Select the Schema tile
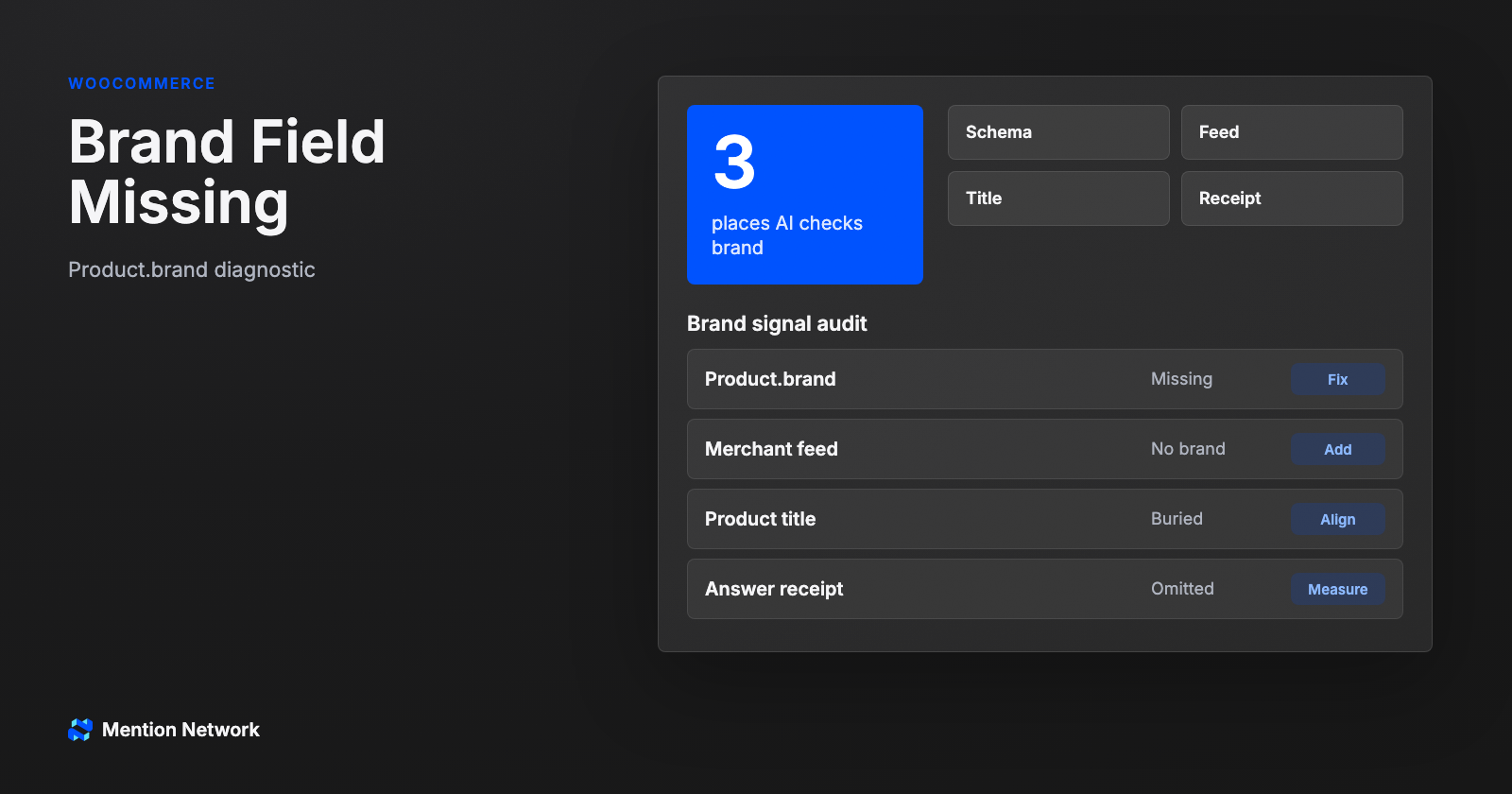 pyautogui.click(x=1058, y=132)
